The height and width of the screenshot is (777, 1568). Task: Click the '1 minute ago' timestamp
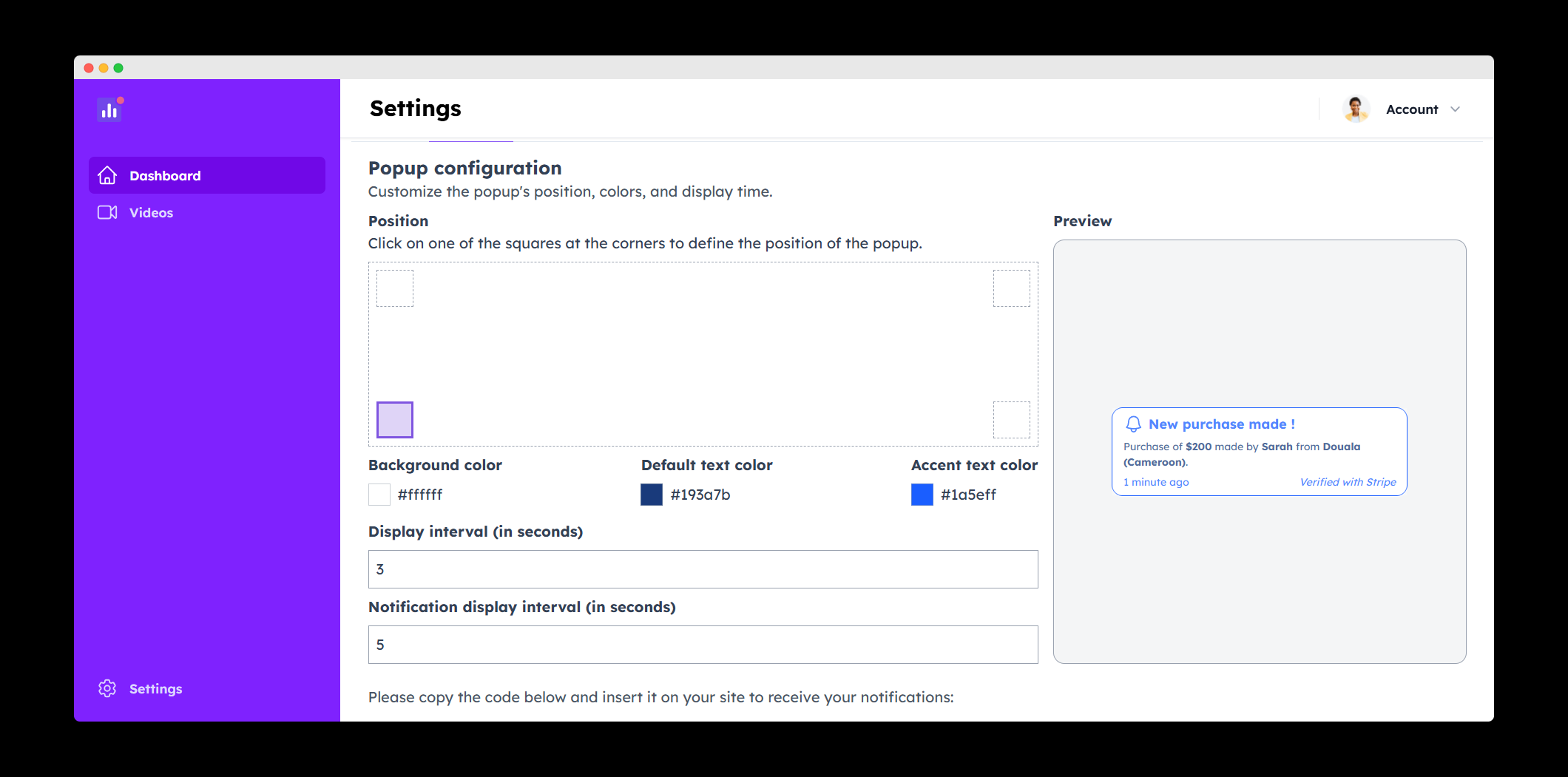[x=1156, y=482]
